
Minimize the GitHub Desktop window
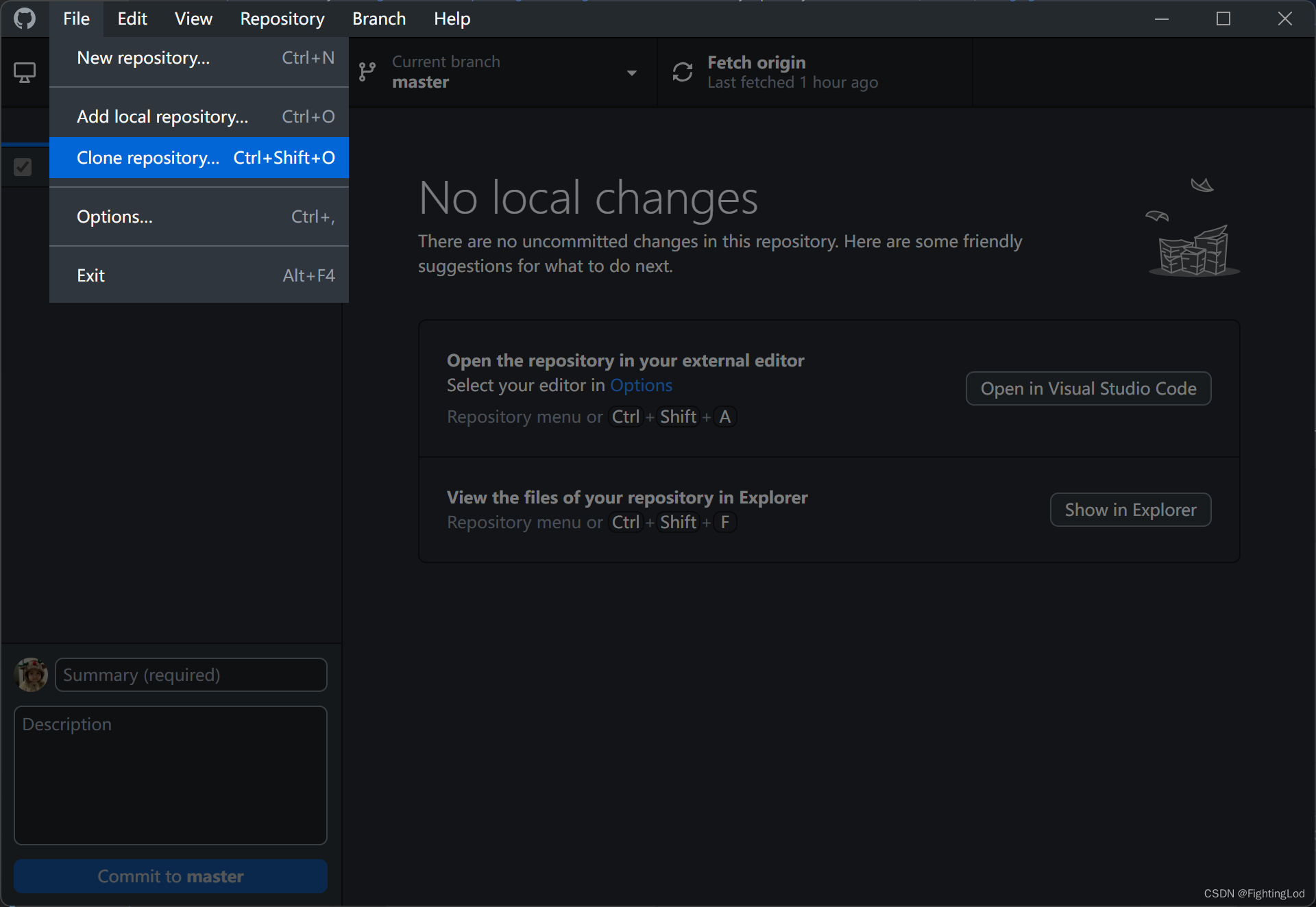pos(1162,18)
